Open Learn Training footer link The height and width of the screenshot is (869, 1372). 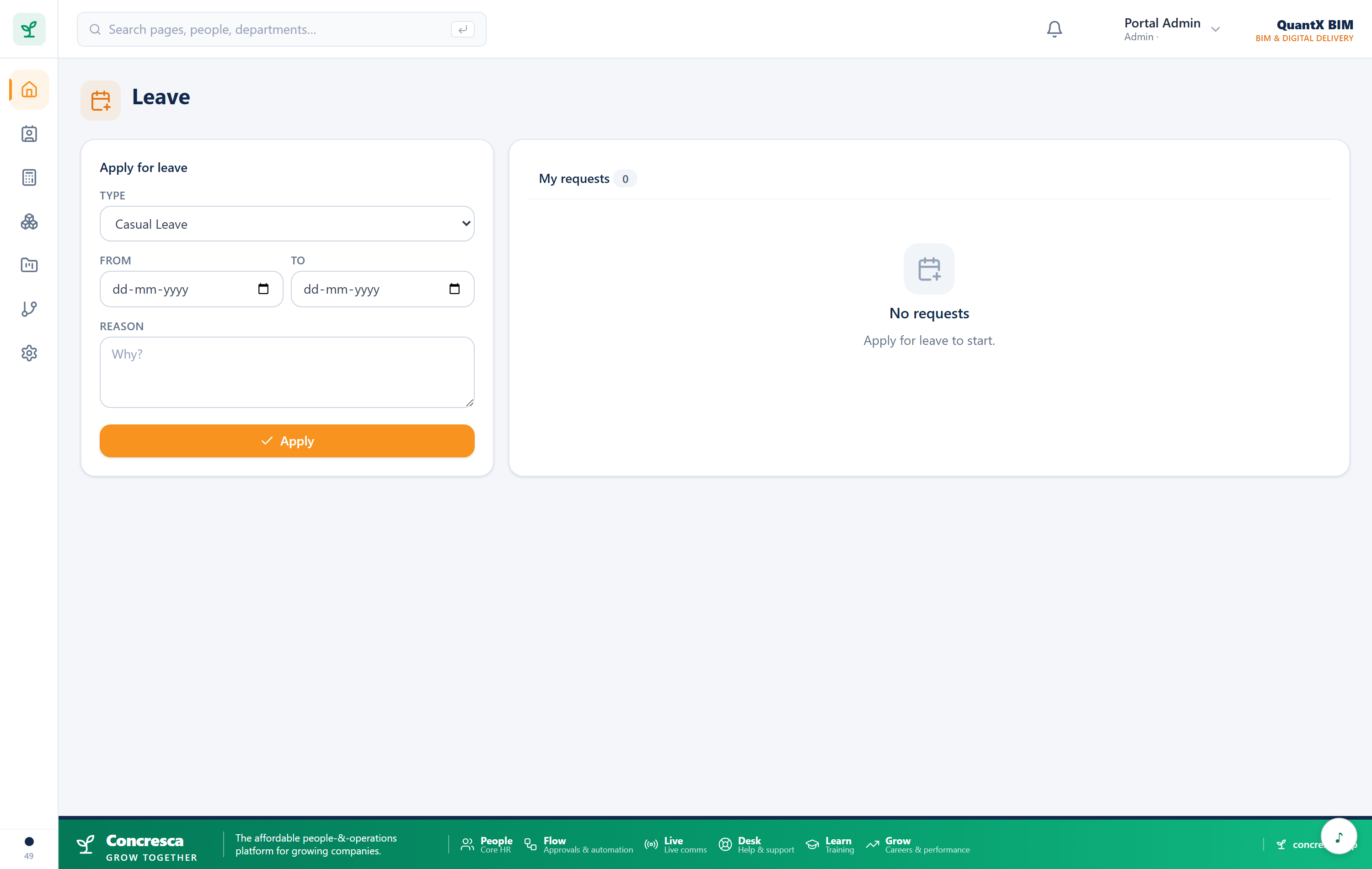830,844
